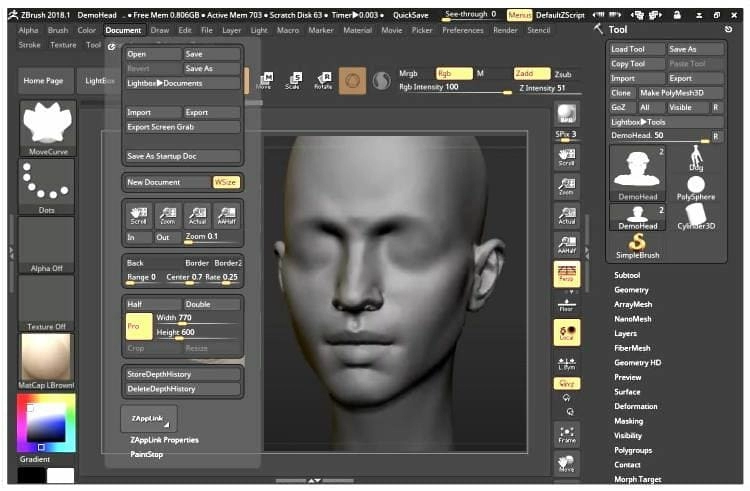Expand the Subtool section in Tool palette
The height and width of the screenshot is (491, 750).
[627, 275]
